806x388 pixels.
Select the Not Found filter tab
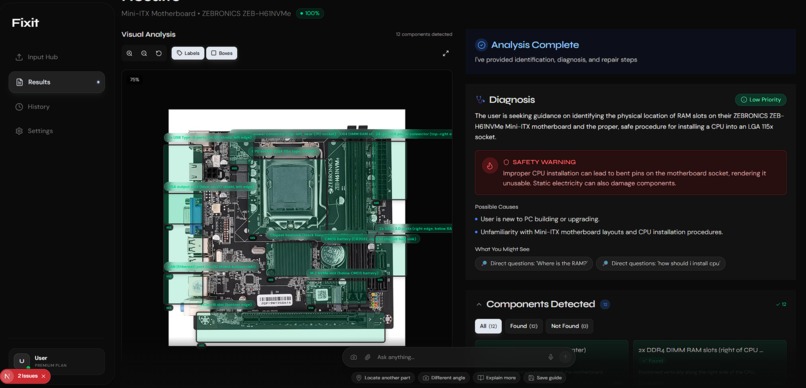pyautogui.click(x=569, y=326)
